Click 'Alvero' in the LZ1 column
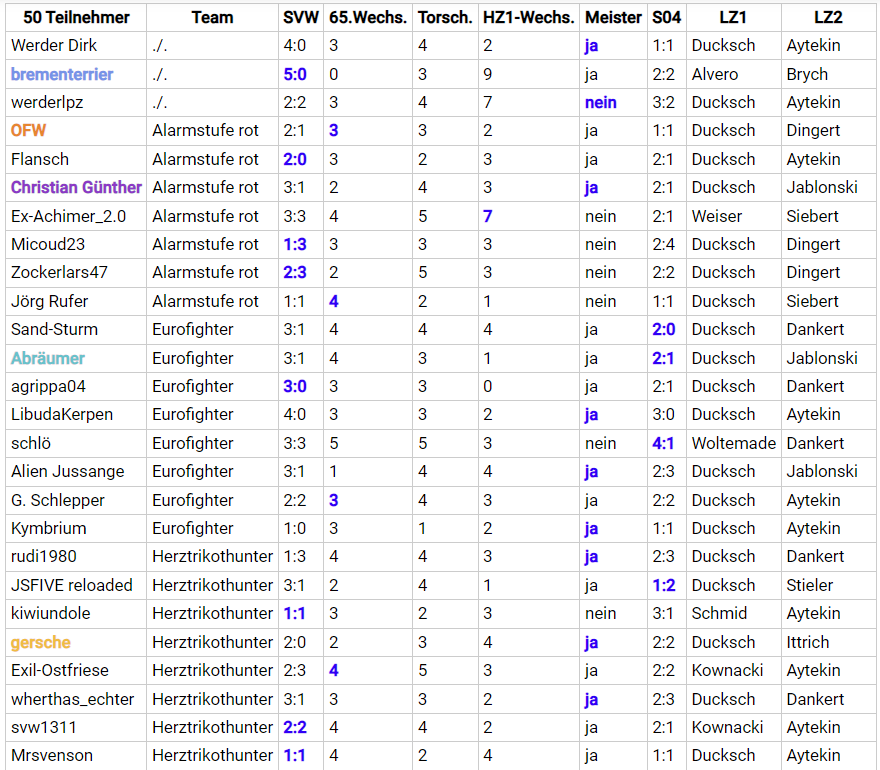Viewport: 880px width, 770px height. pos(714,74)
